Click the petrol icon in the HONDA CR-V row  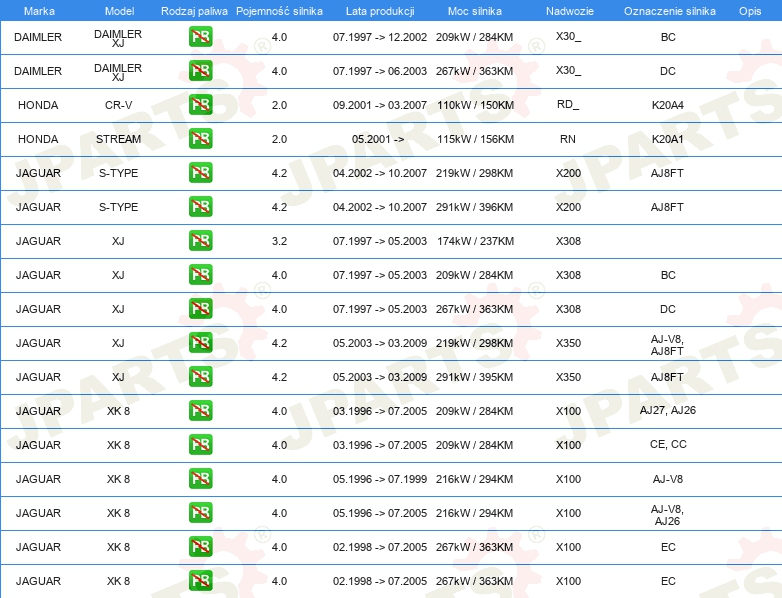200,105
